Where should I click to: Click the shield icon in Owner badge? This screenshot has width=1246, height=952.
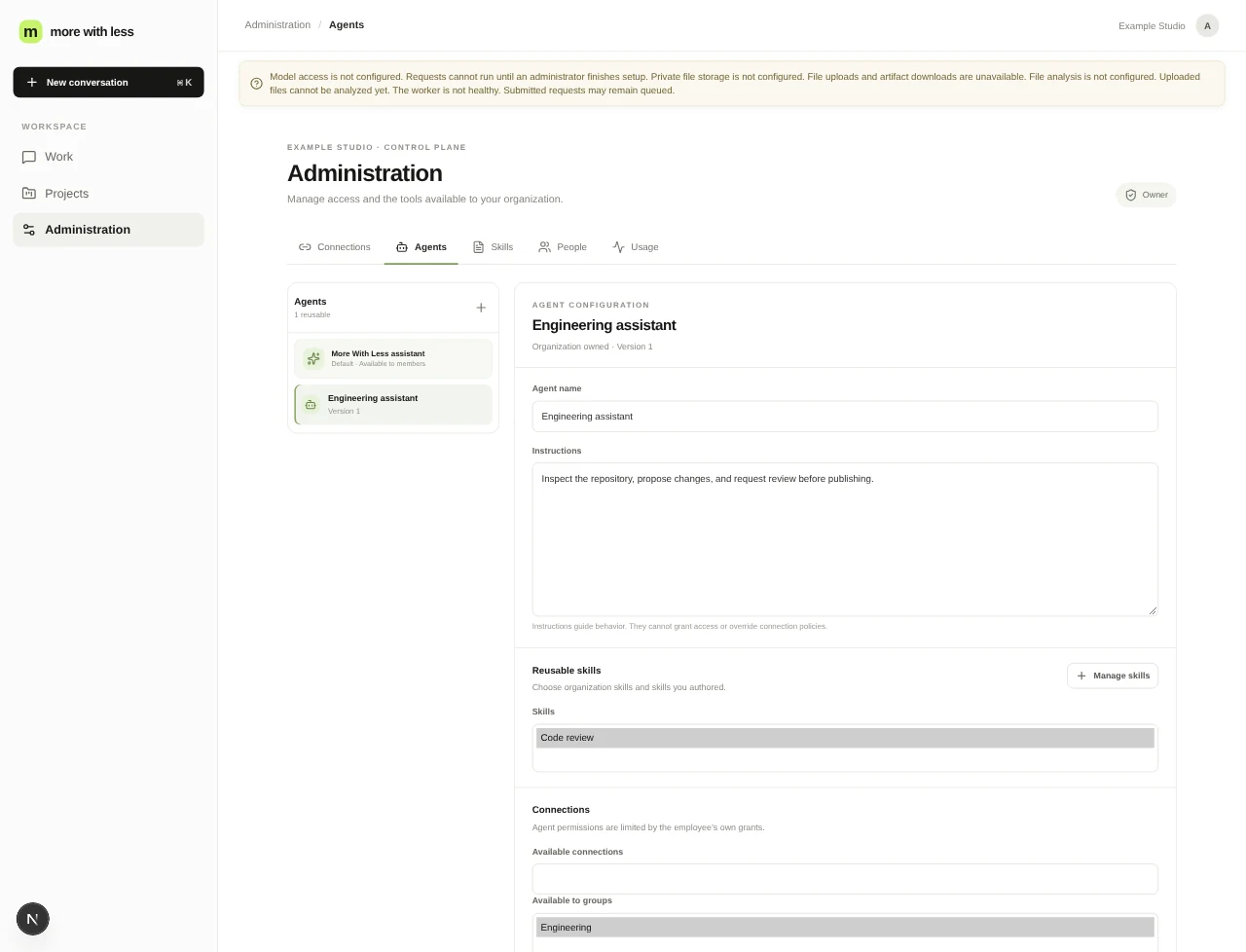1131,195
